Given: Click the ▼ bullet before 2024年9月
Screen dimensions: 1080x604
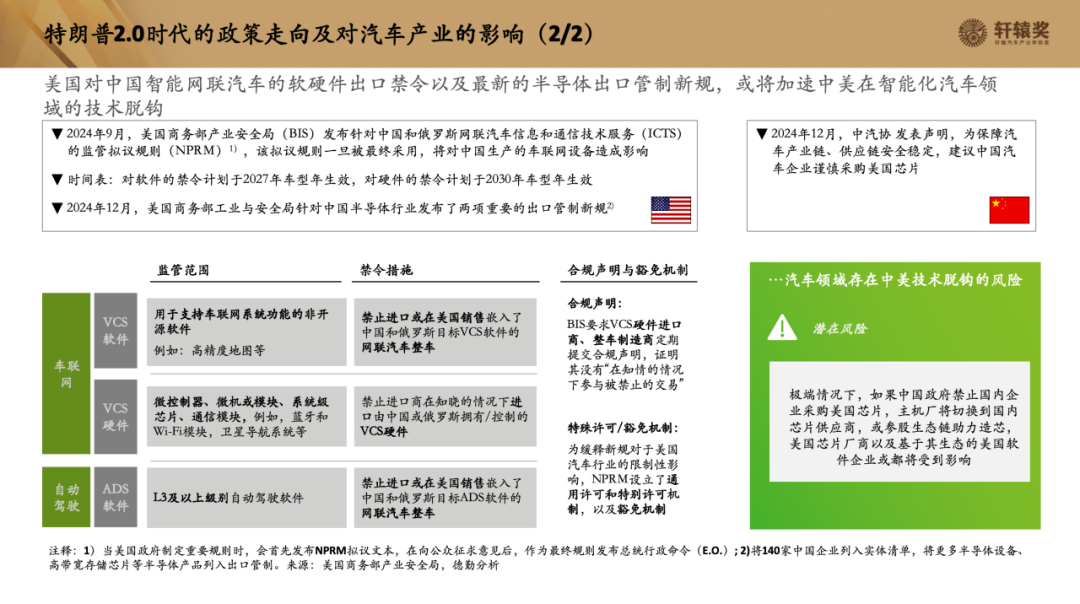Looking at the screenshot, I should tap(57, 133).
